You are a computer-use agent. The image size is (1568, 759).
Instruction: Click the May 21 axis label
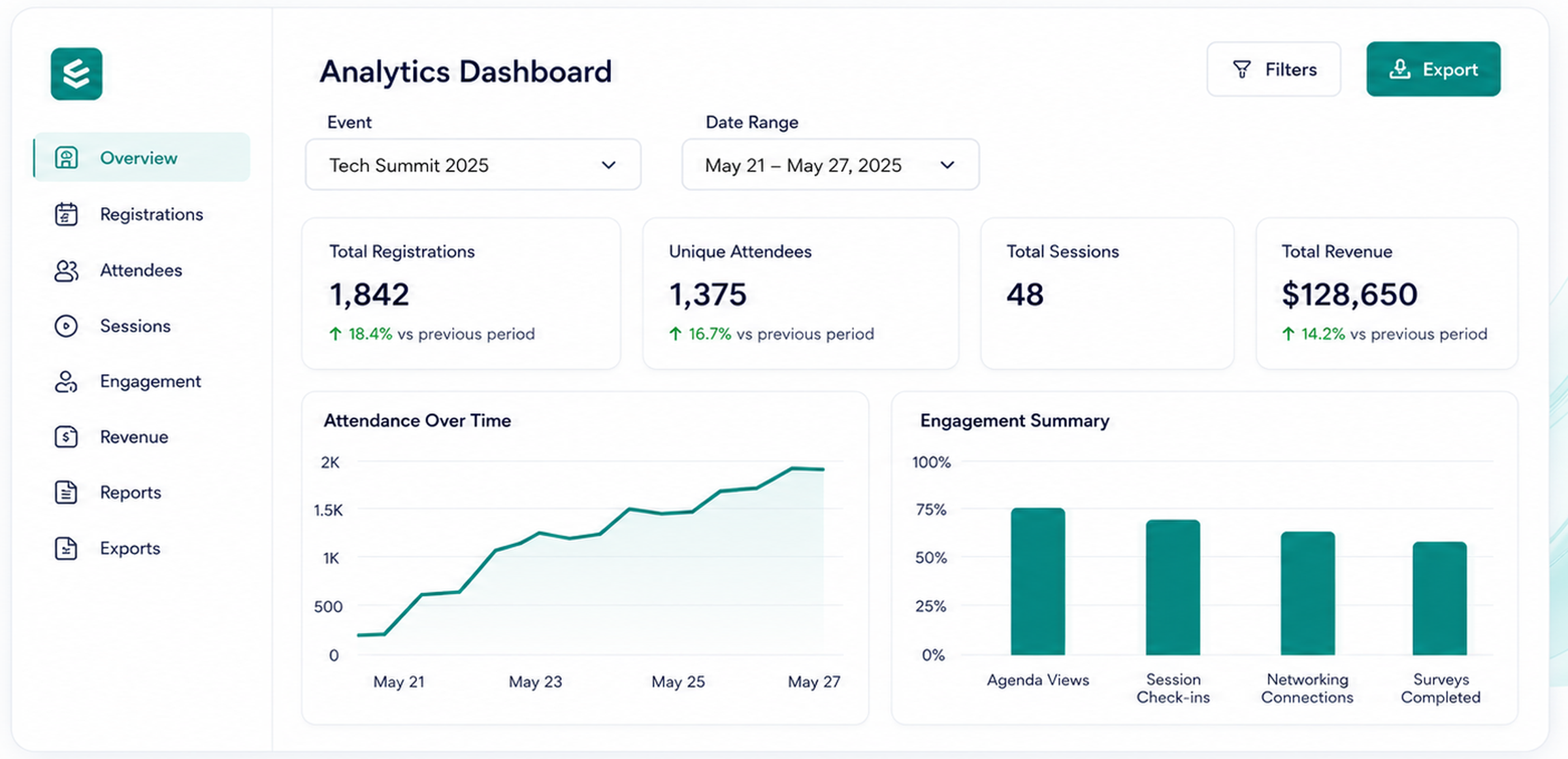tap(399, 682)
